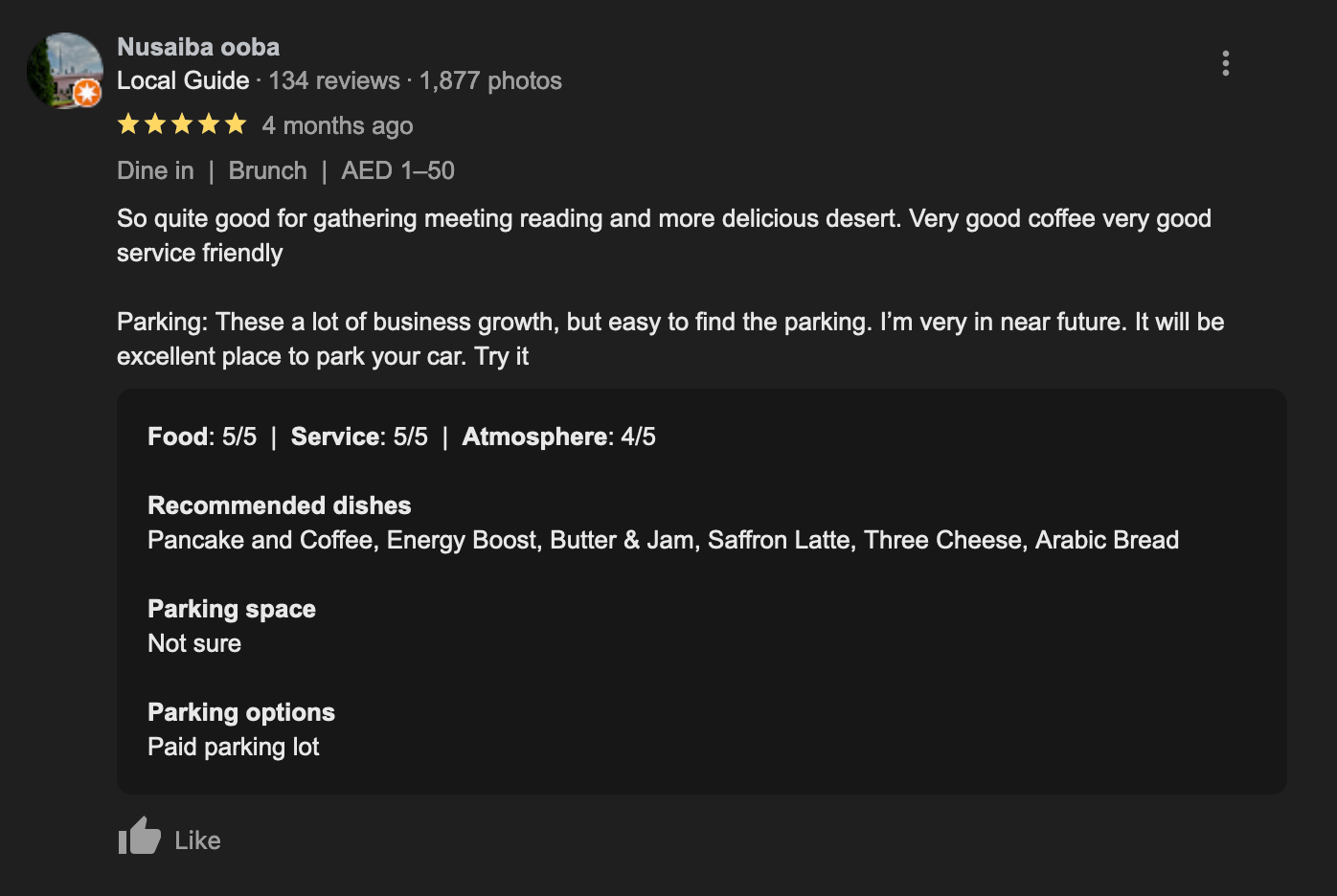Image resolution: width=1337 pixels, height=896 pixels.
Task: Select the Brunch meal type tag
Action: (267, 170)
